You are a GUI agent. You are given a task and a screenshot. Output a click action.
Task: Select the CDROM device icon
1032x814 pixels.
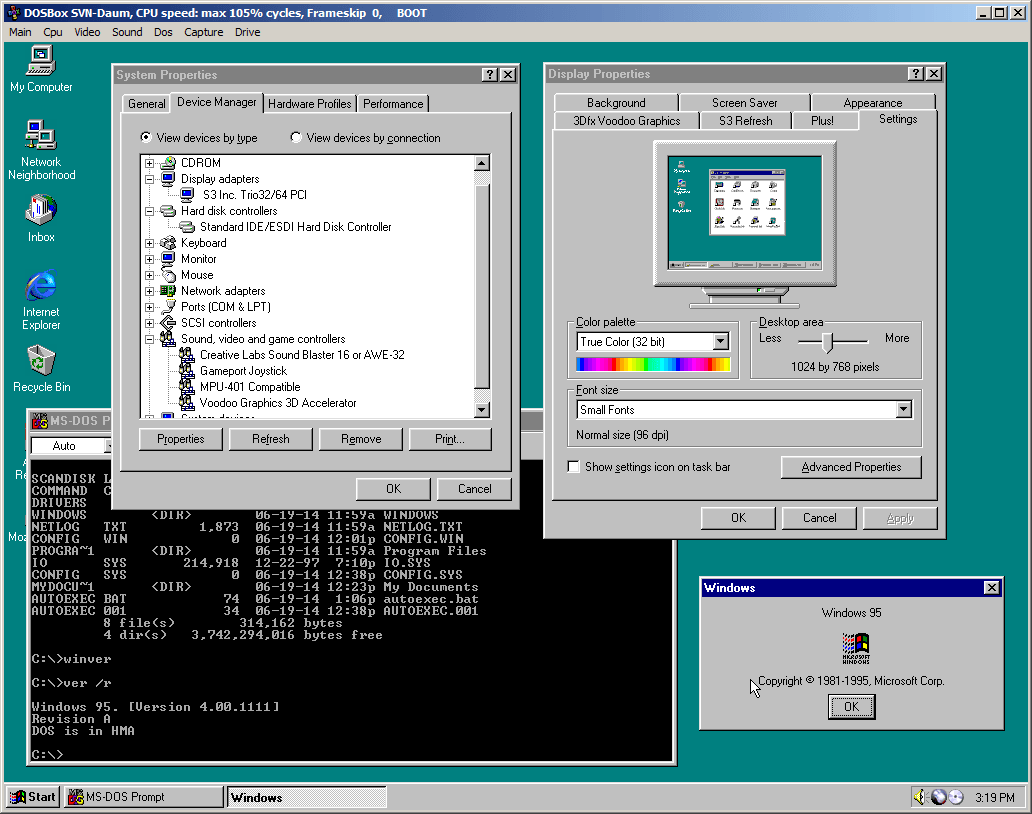[x=168, y=163]
